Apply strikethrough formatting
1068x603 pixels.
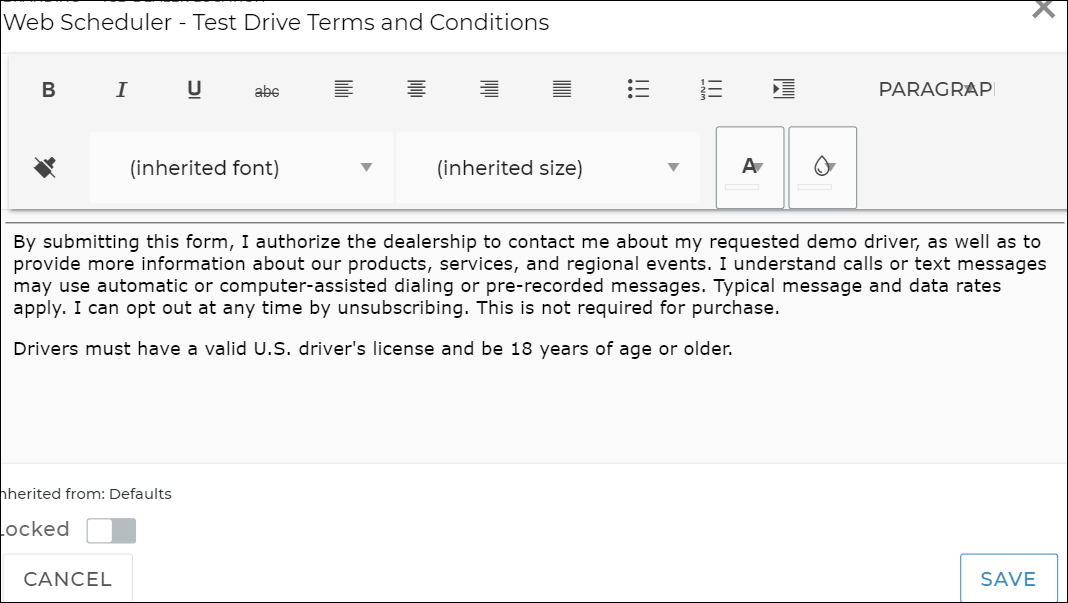pyautogui.click(x=267, y=91)
